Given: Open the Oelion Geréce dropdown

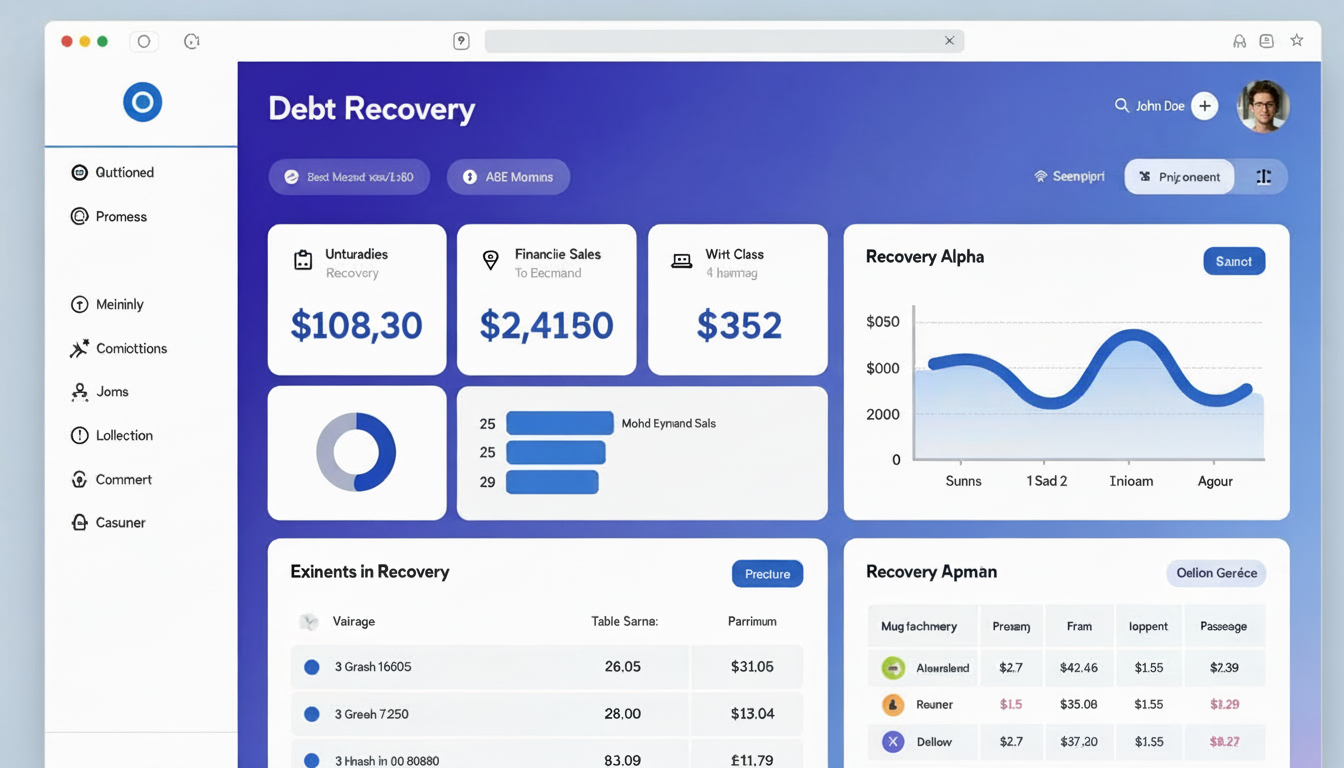Looking at the screenshot, I should pyautogui.click(x=1216, y=573).
